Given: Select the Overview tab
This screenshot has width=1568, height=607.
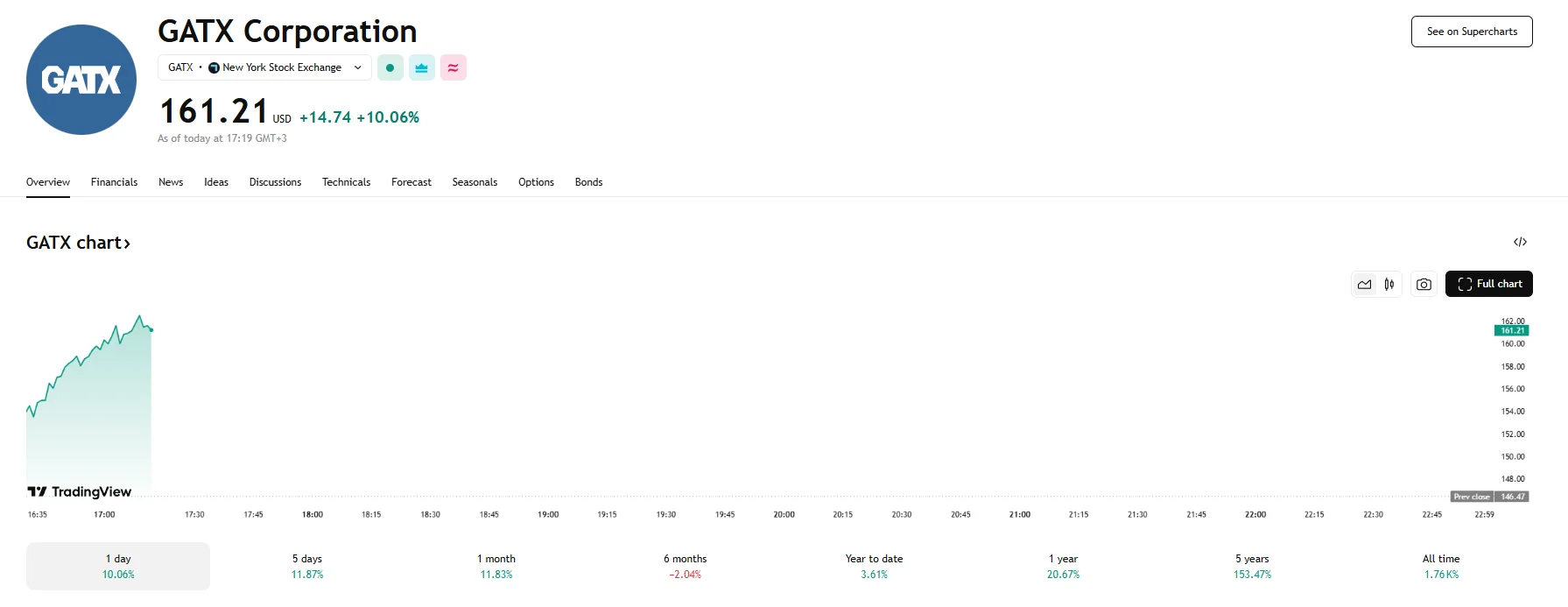Looking at the screenshot, I should point(48,182).
